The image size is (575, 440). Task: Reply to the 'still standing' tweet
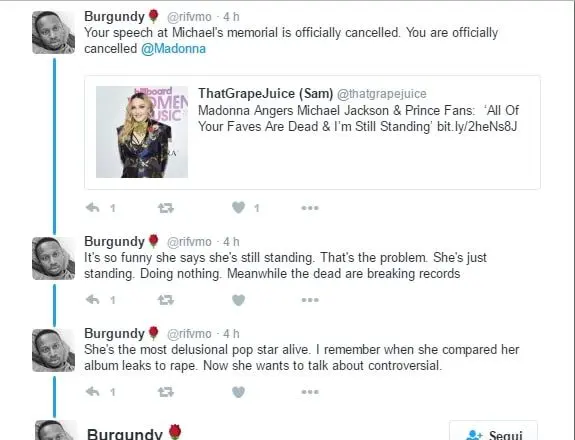(x=92, y=300)
